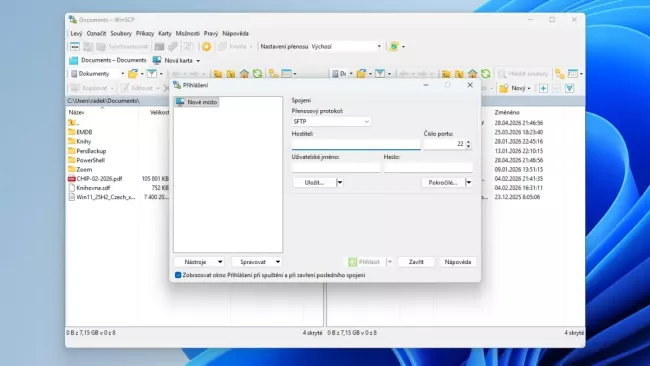Click the Nápověda button in login dialog

point(458,262)
